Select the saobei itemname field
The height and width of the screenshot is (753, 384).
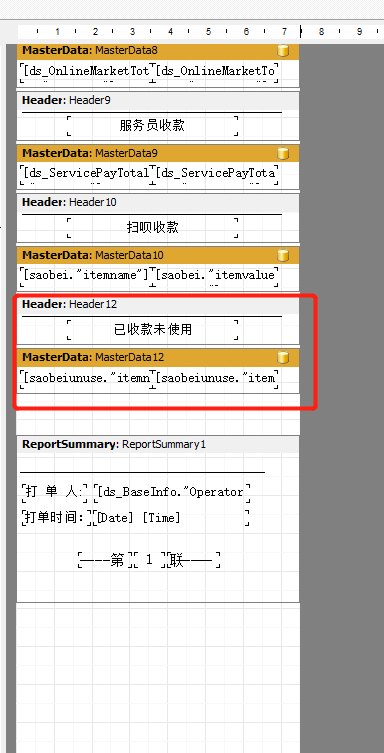coord(86,275)
